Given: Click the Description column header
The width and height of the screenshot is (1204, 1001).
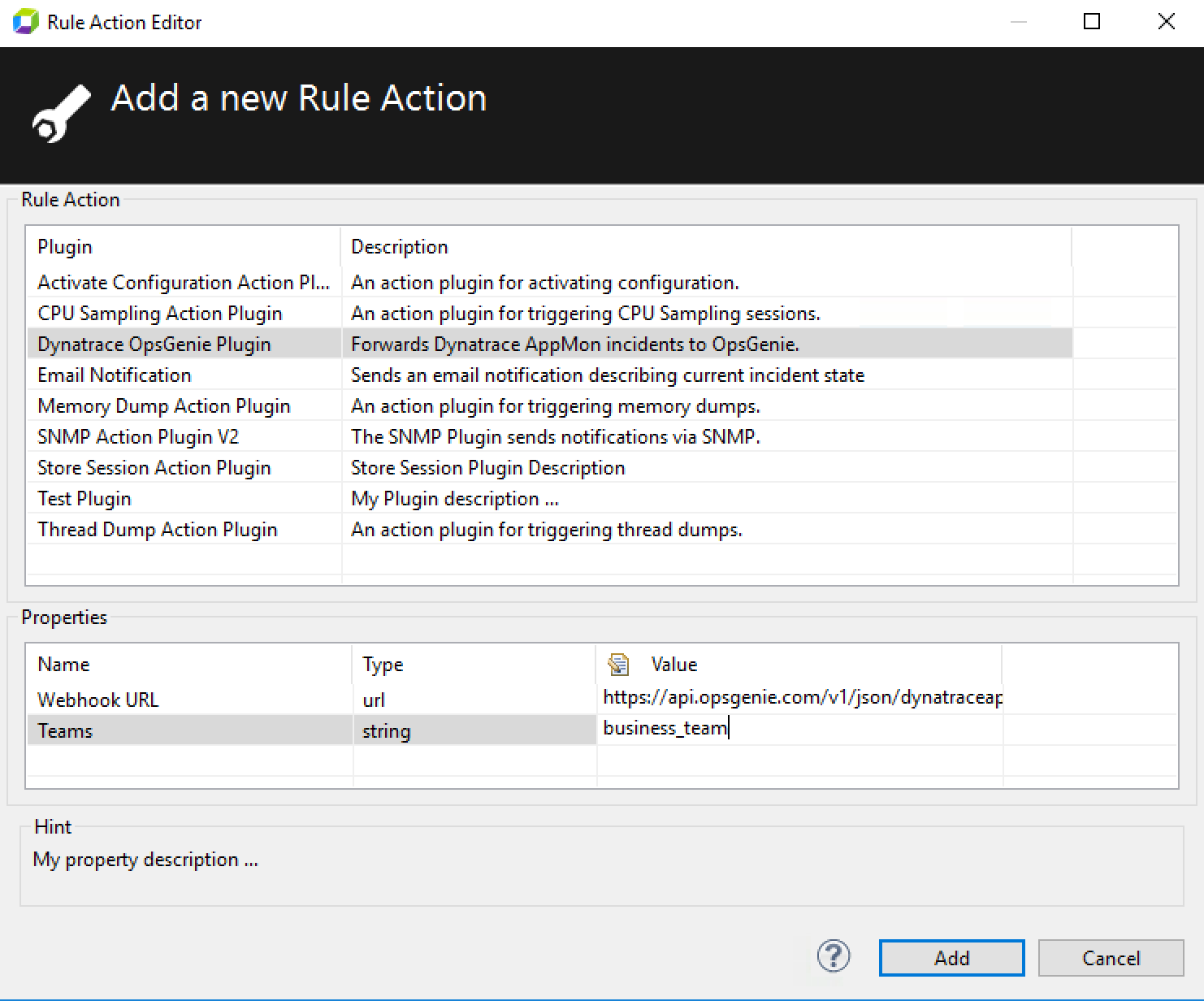Looking at the screenshot, I should click(706, 246).
